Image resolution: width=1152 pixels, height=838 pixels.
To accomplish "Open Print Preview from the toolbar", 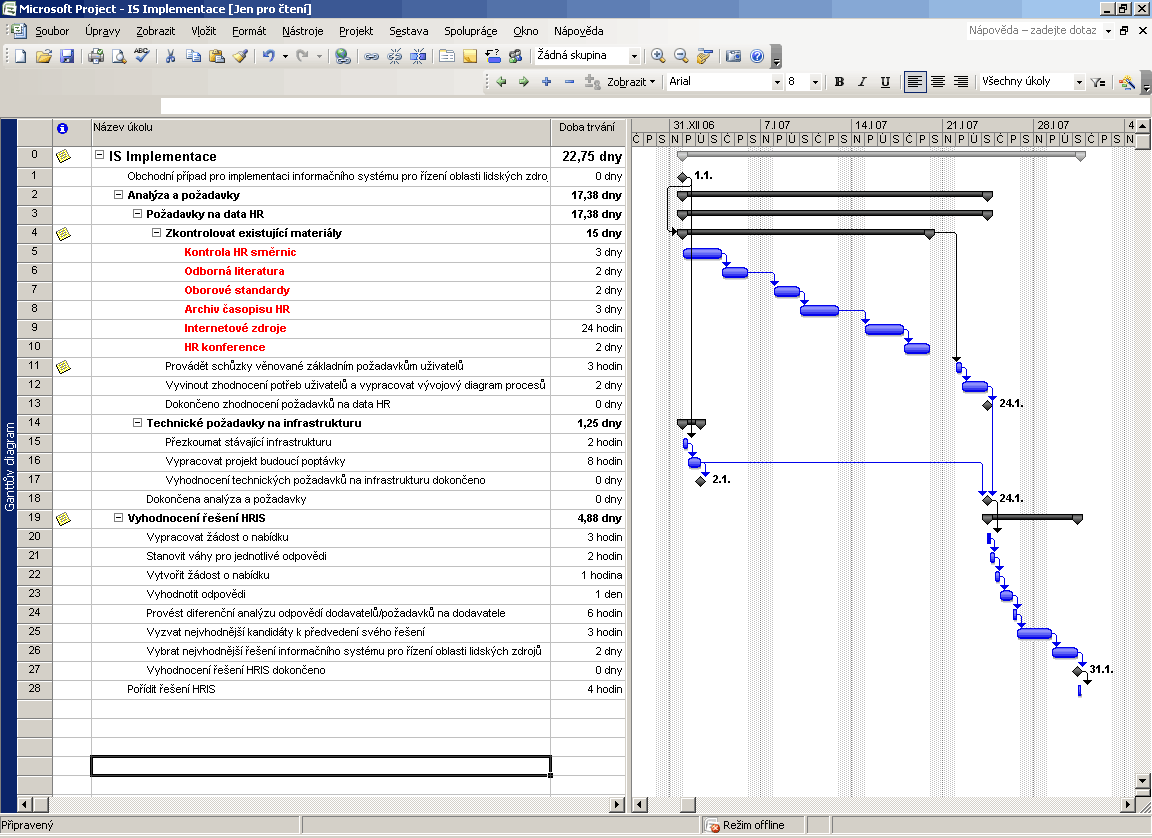I will pos(118,56).
